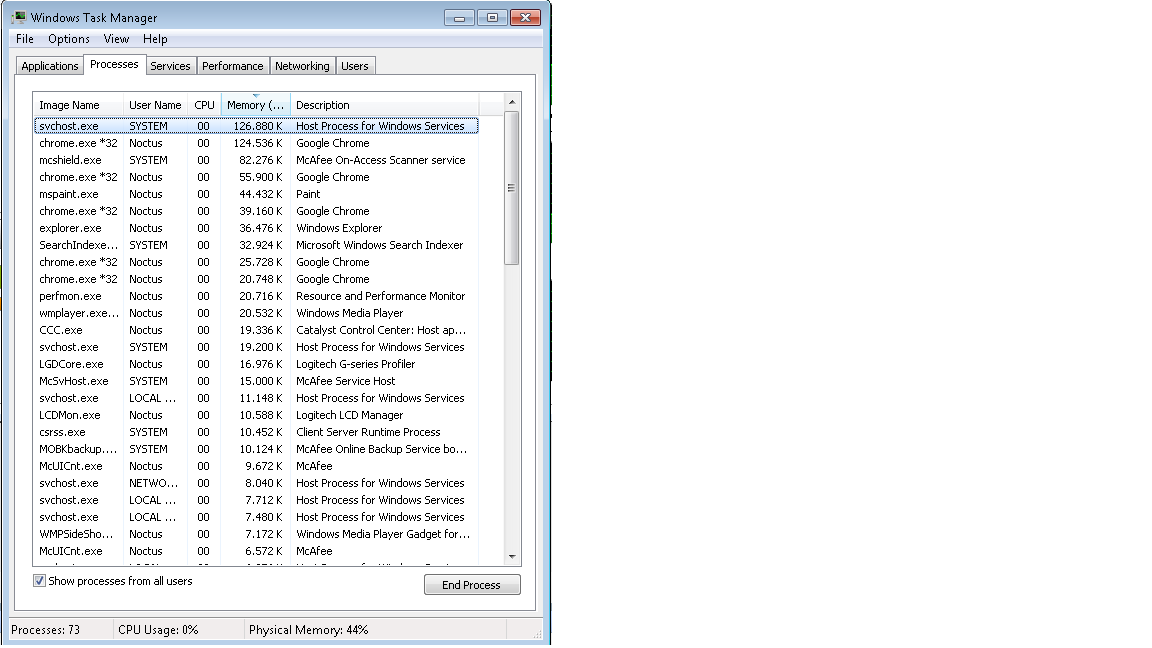Switch to the Services tab
Screen dimensions: 1152x648
click(x=170, y=66)
